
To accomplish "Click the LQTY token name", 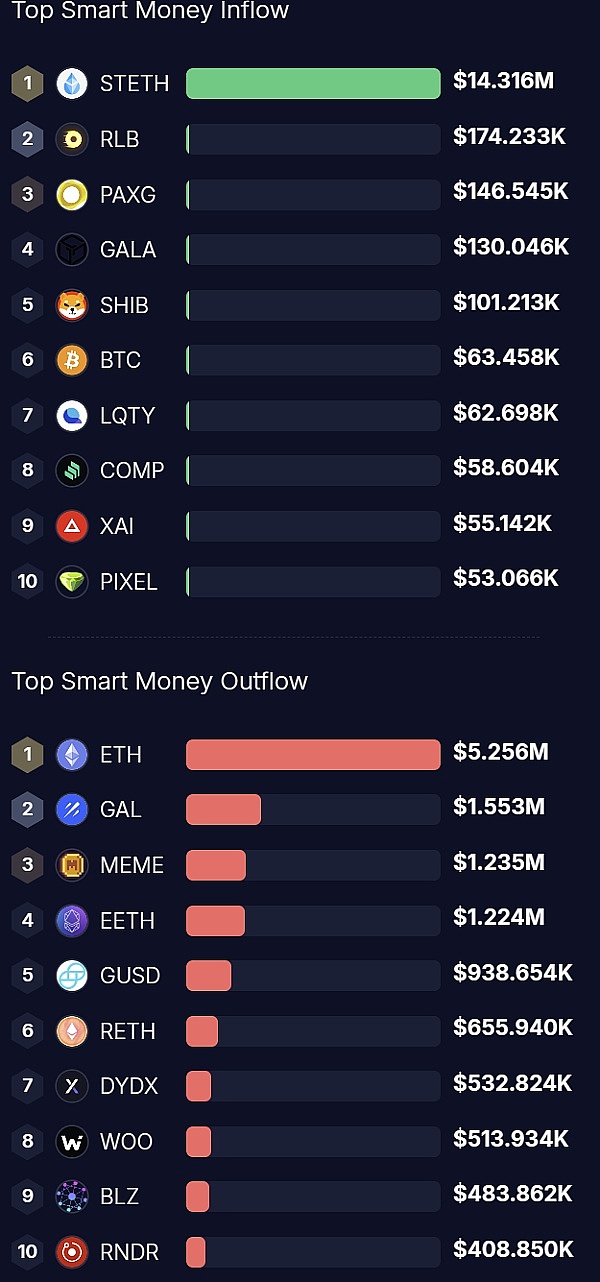I will tap(127, 415).
